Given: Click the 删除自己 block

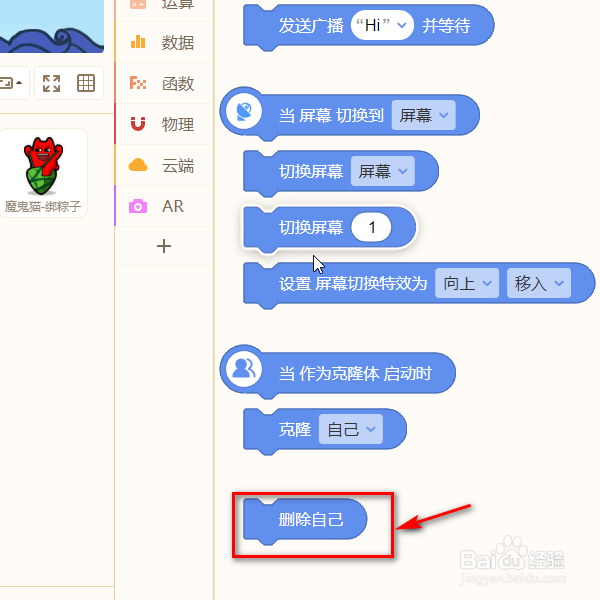Looking at the screenshot, I should click(305, 521).
